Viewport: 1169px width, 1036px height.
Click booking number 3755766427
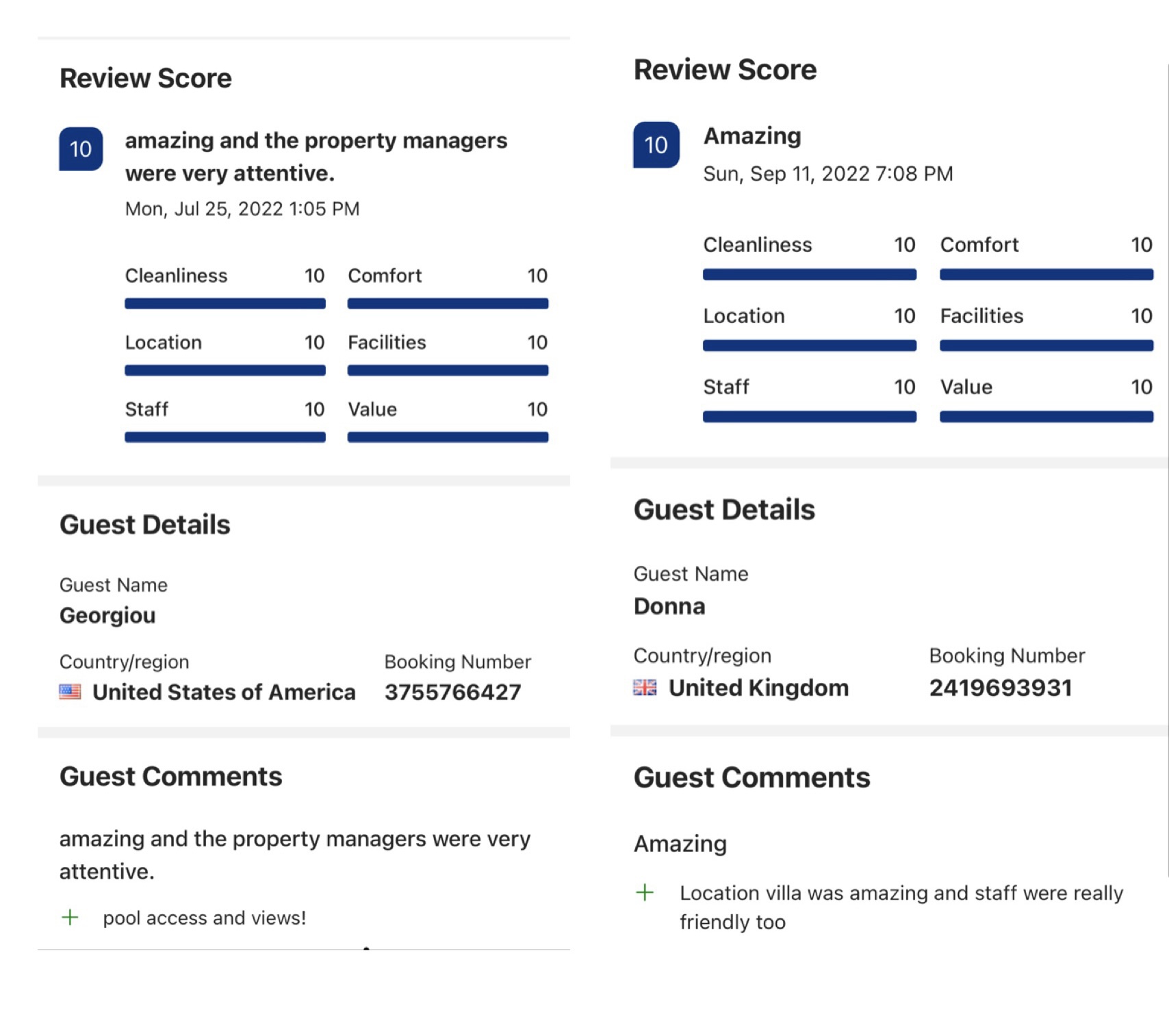tap(452, 692)
